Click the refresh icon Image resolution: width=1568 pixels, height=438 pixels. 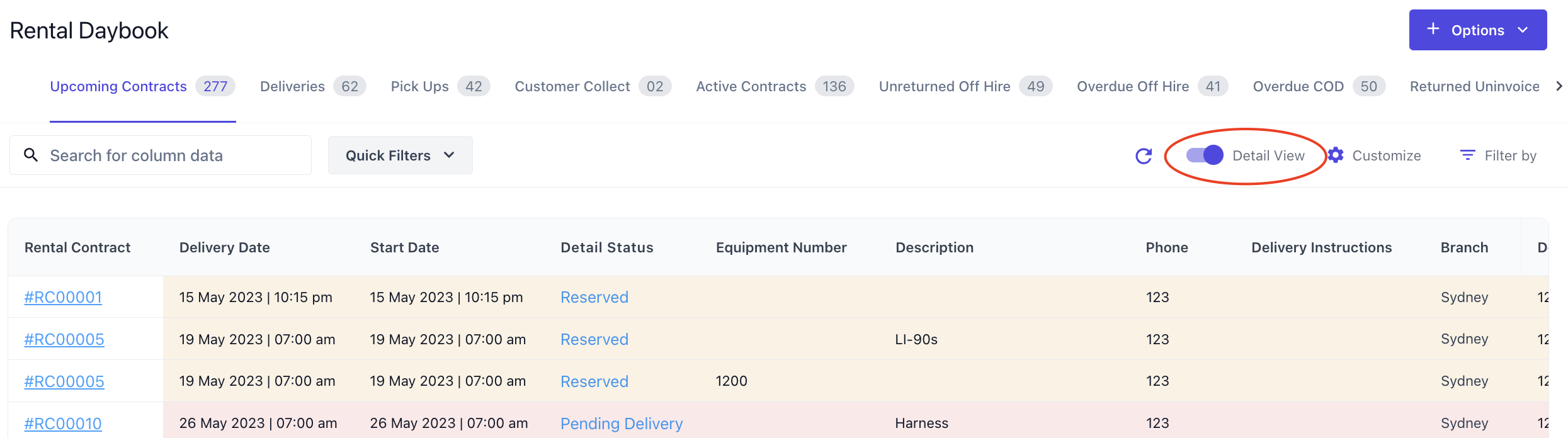click(x=1144, y=156)
